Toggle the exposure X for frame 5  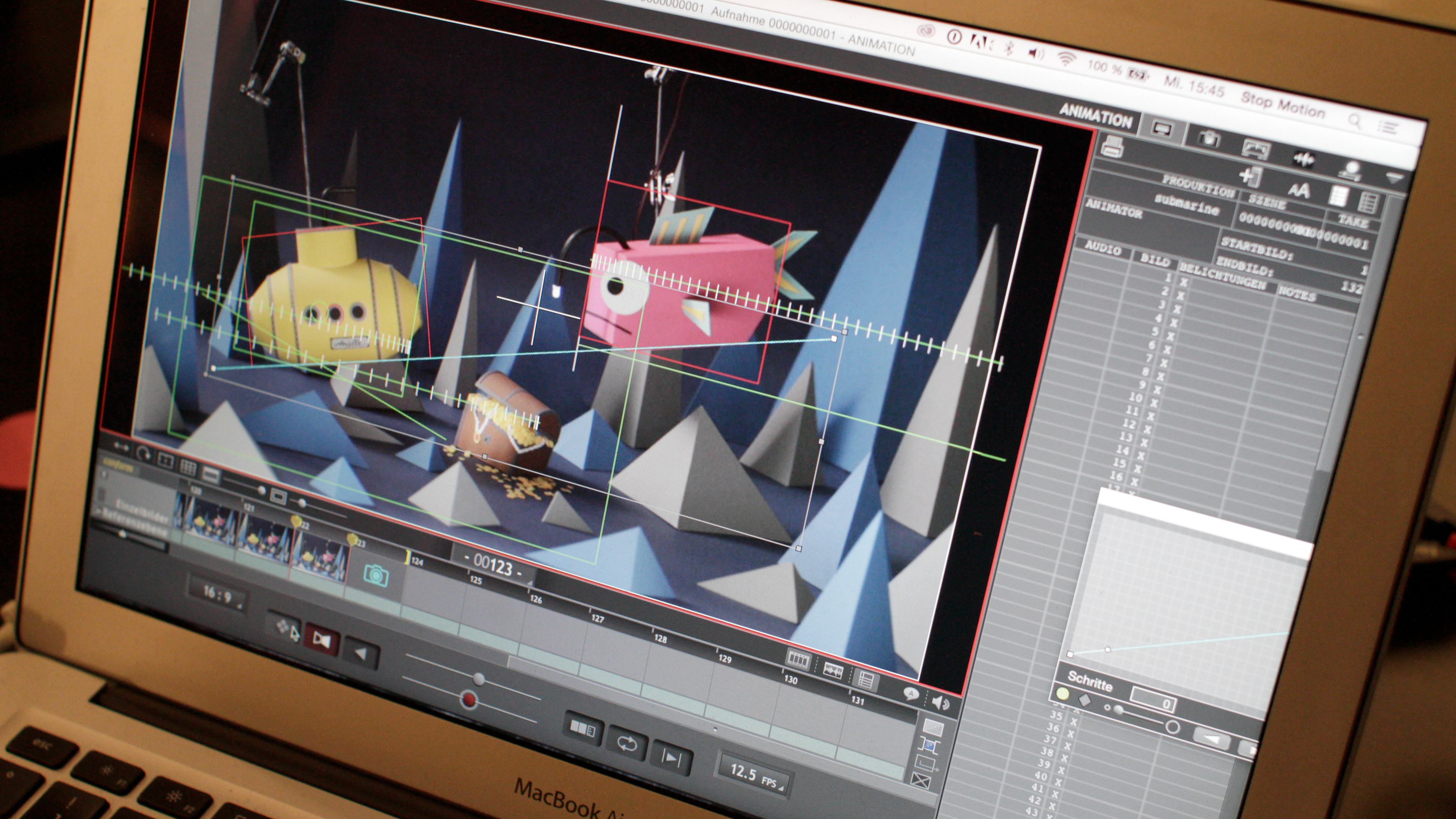(1170, 336)
